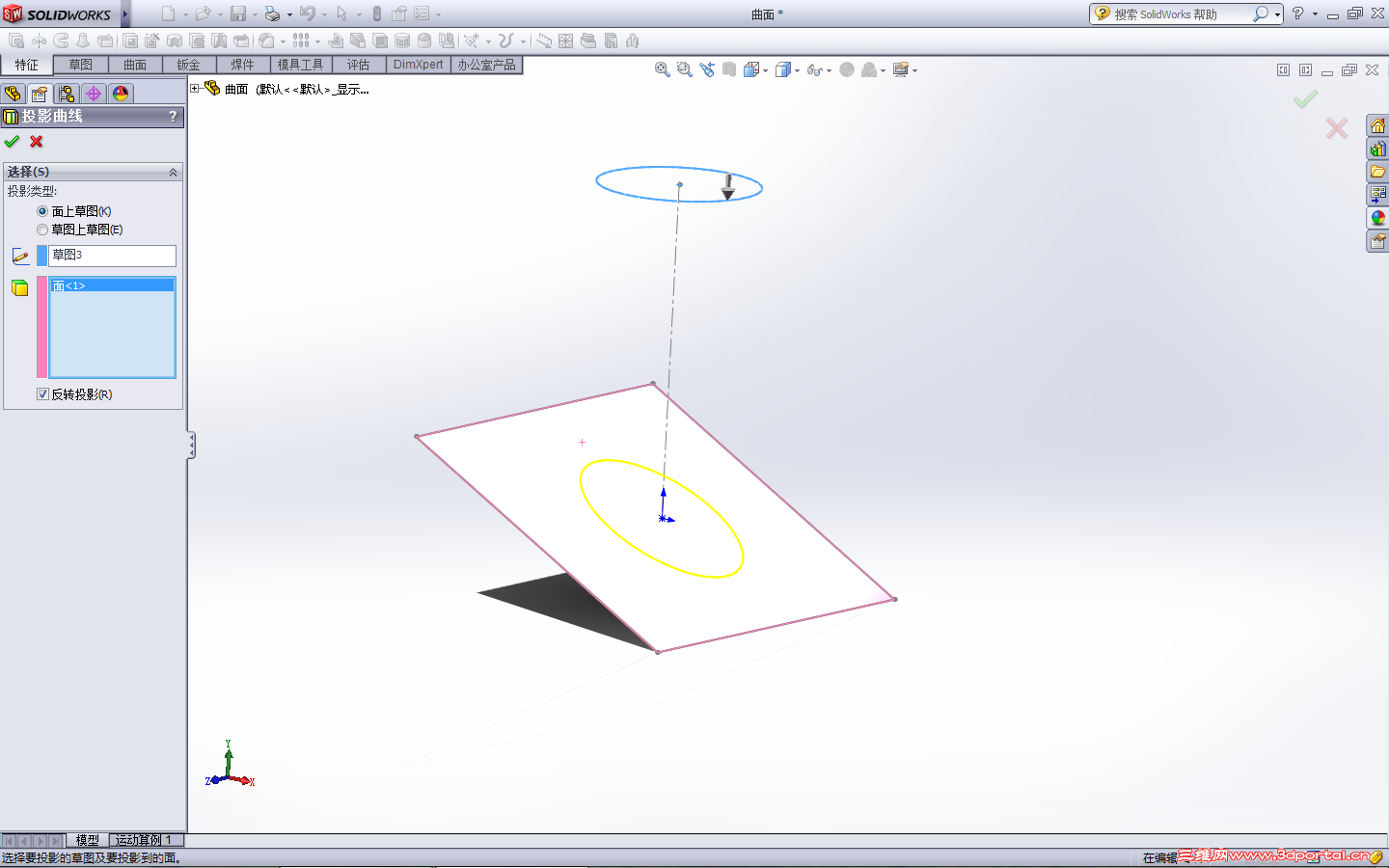Accept feature via viewport corner green checkmark

(1305, 99)
